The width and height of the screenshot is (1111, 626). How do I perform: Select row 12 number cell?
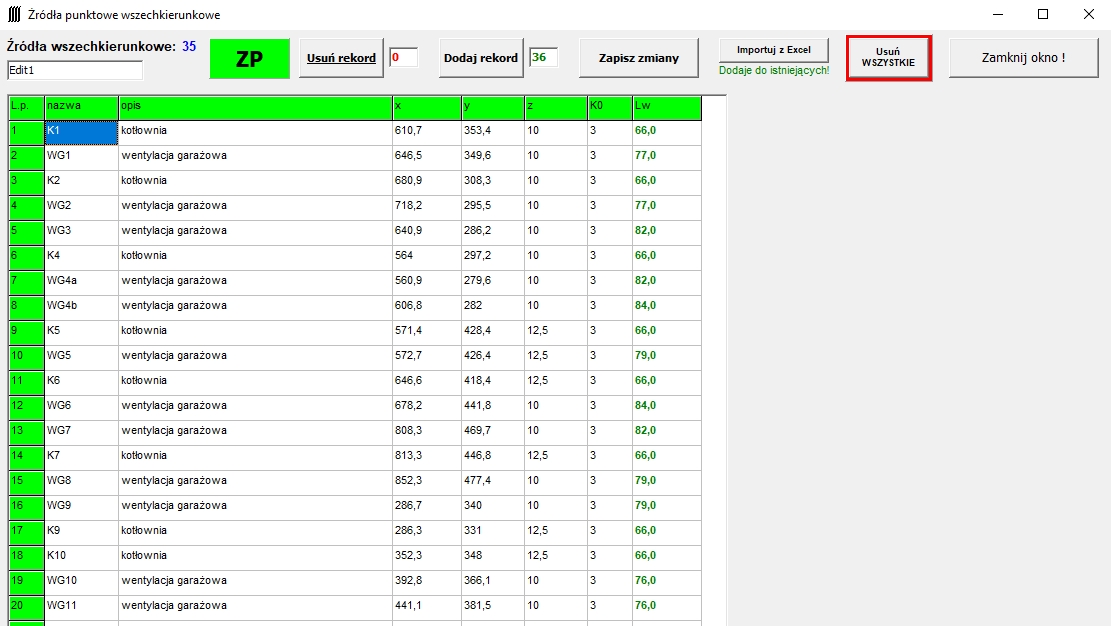click(x=26, y=406)
